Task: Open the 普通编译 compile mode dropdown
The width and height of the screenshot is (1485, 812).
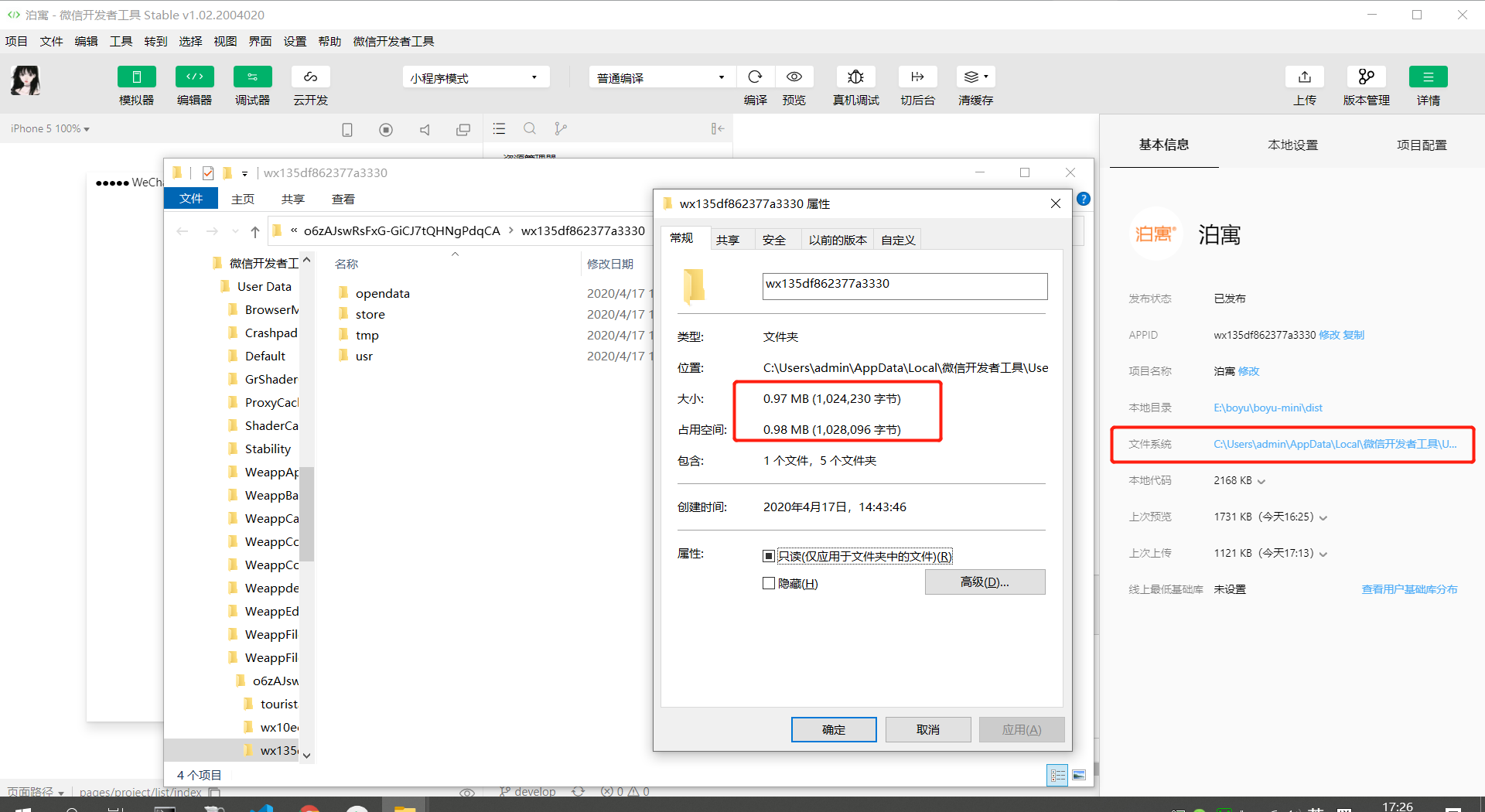Action: (x=661, y=77)
